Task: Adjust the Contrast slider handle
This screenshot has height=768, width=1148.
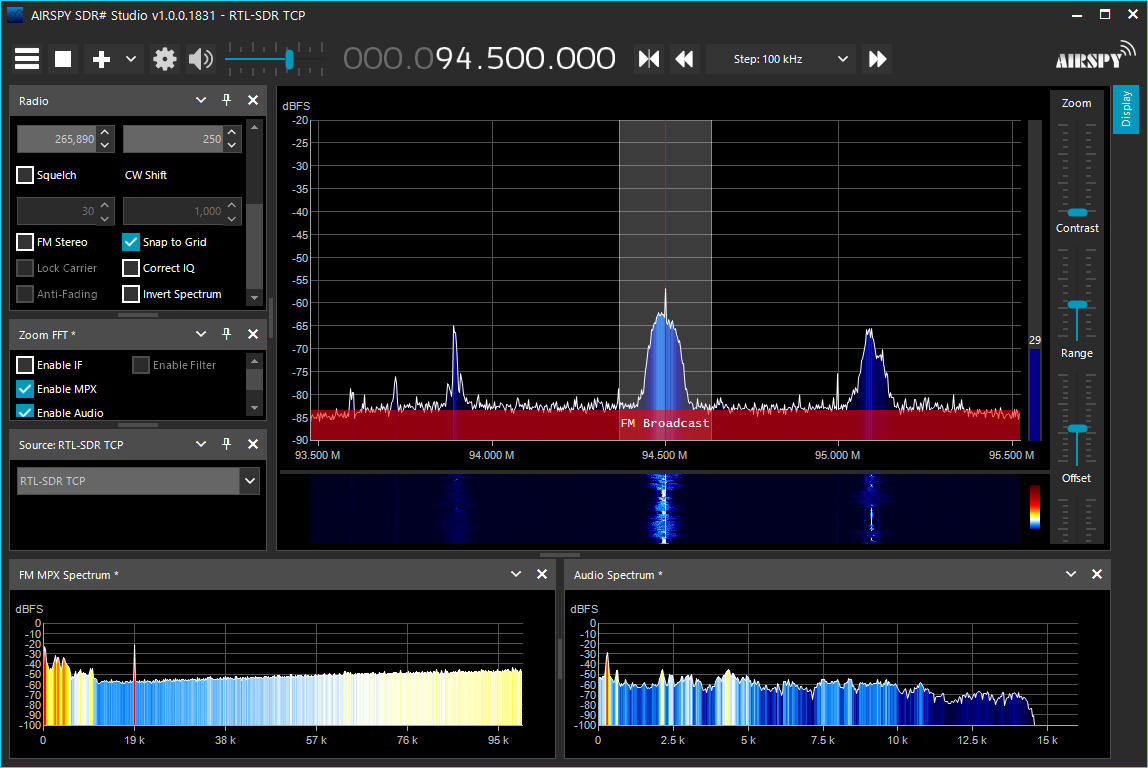Action: (1077, 305)
